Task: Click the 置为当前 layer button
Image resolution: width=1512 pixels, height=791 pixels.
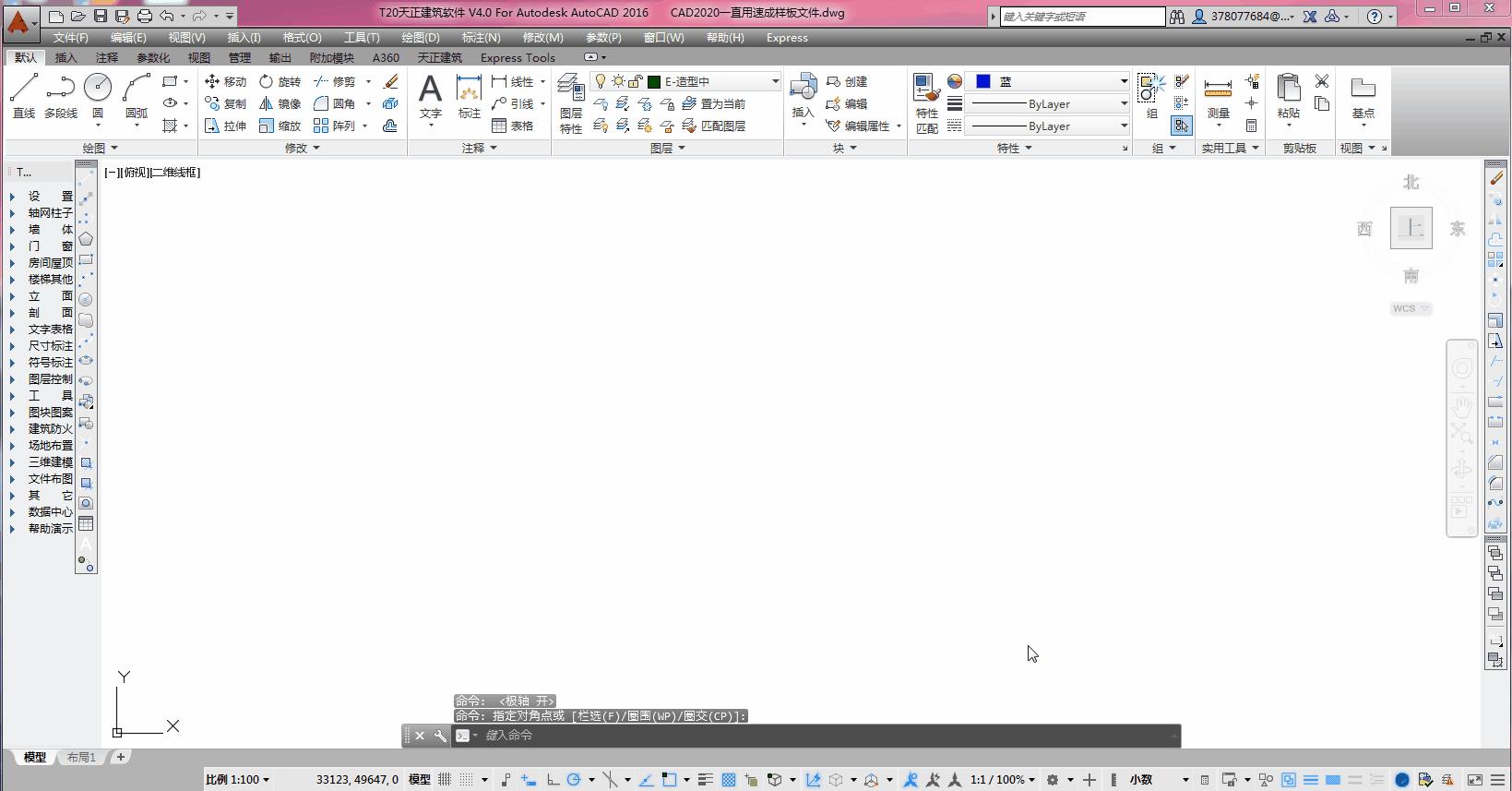Action: coord(714,104)
